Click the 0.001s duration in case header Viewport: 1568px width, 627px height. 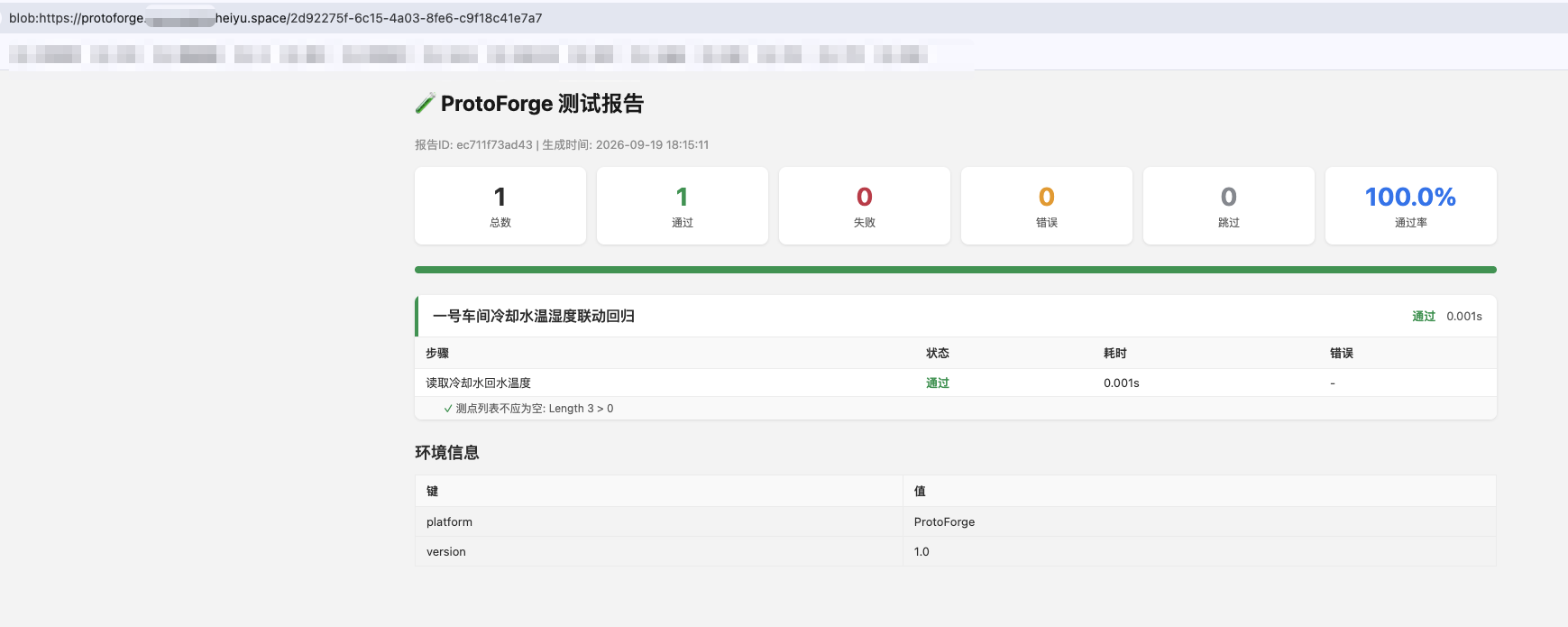pos(1464,317)
